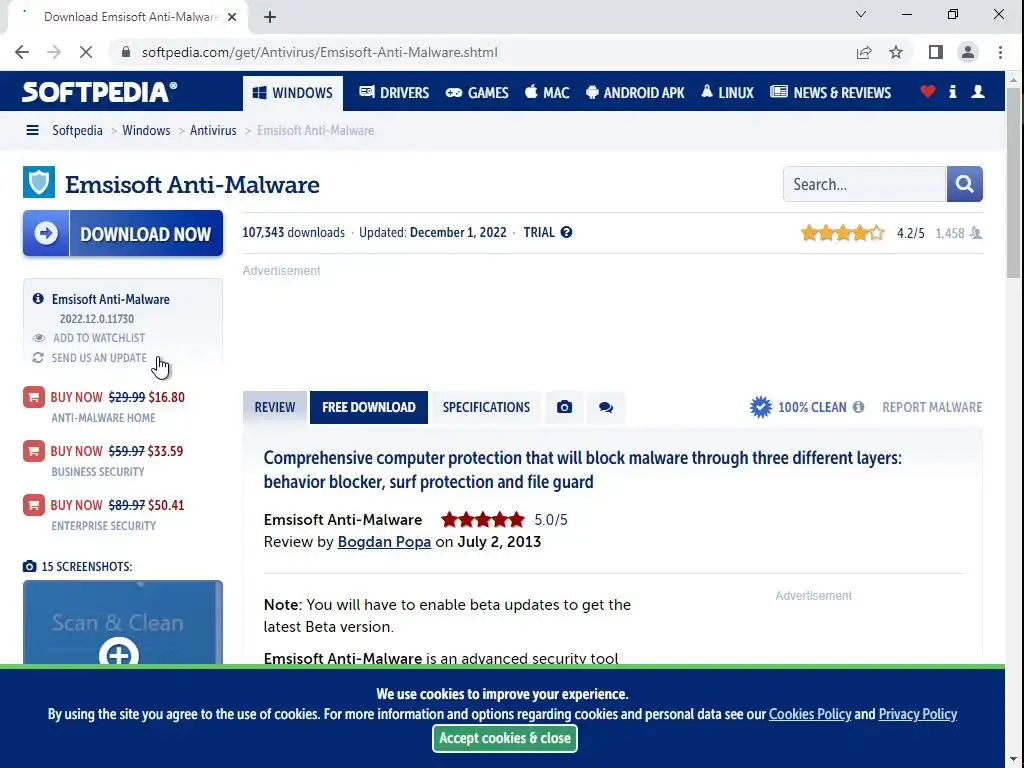Open the screenshots camera tab
This screenshot has width=1024, height=768.
click(x=564, y=408)
